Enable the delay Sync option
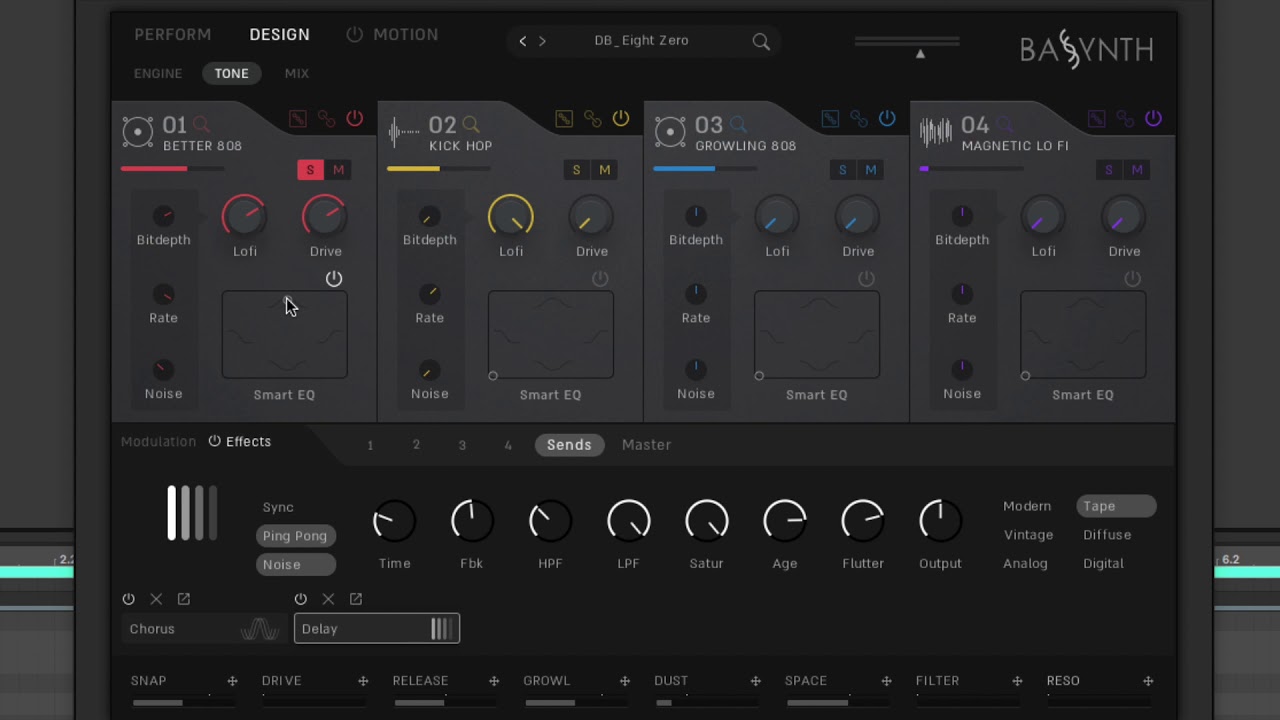This screenshot has height=720, width=1280. click(278, 507)
